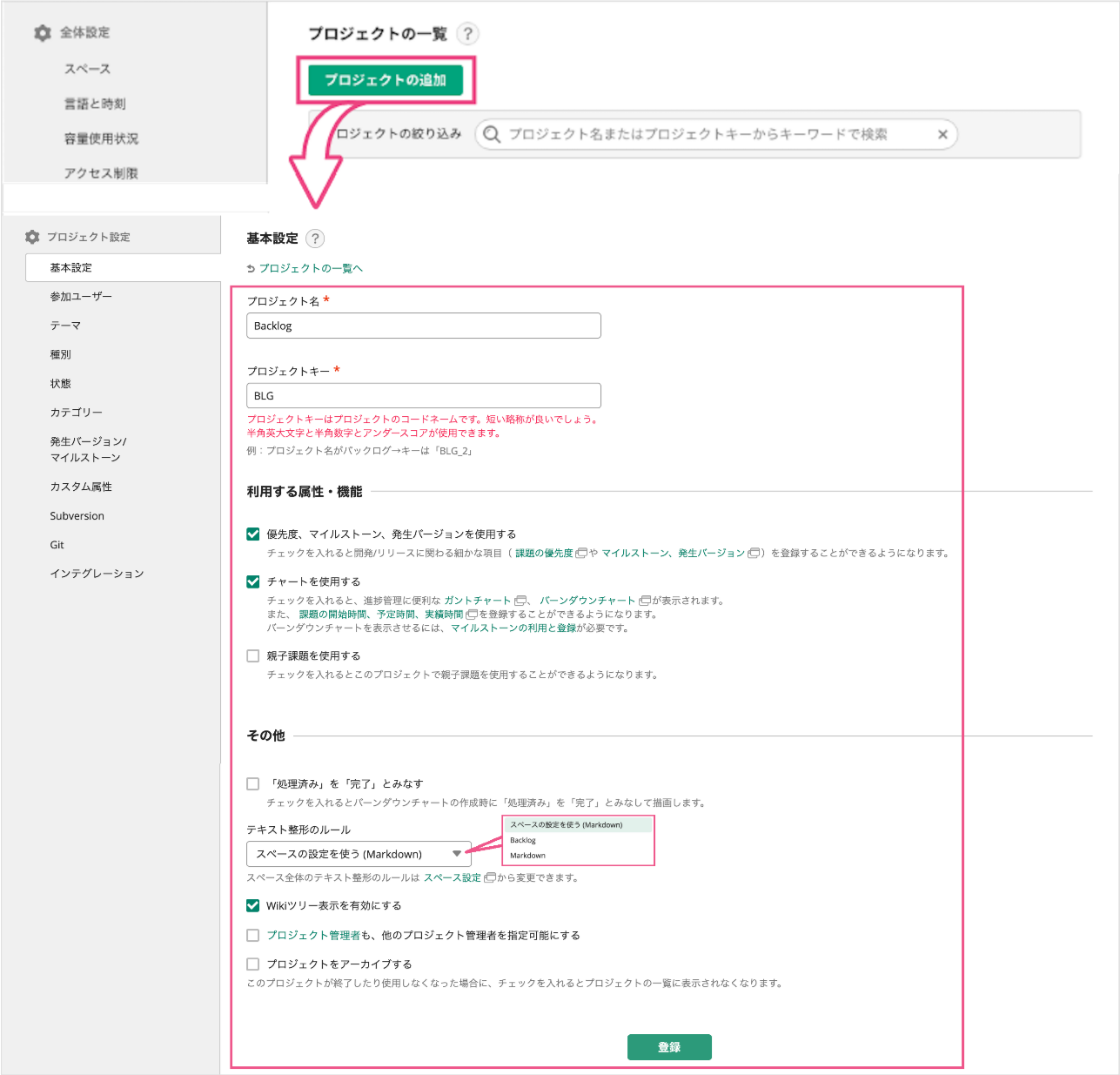Click external link icon after バーンダウンチャート

tap(645, 601)
